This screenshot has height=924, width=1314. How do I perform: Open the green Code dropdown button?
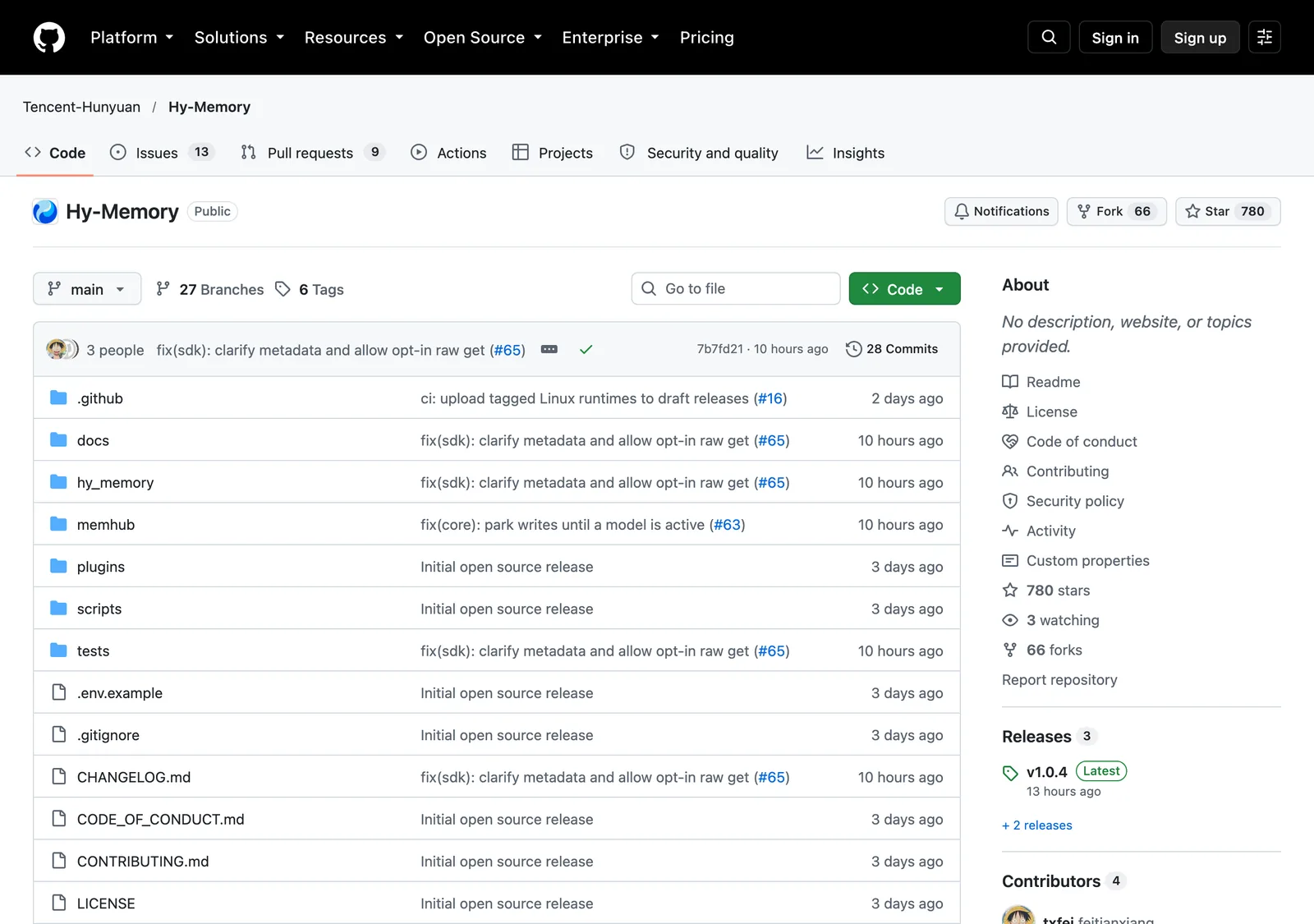click(904, 289)
